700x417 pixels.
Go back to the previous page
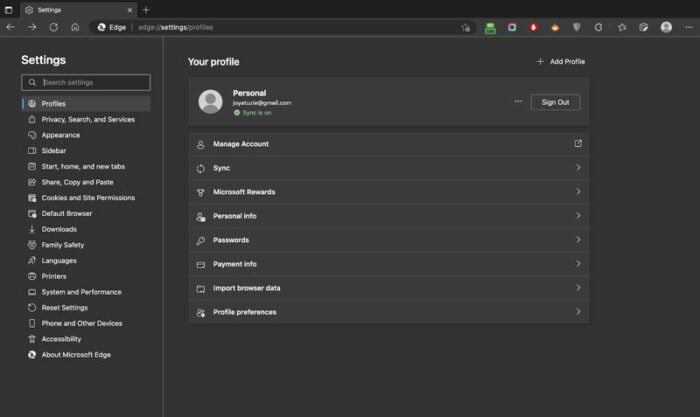click(x=10, y=27)
